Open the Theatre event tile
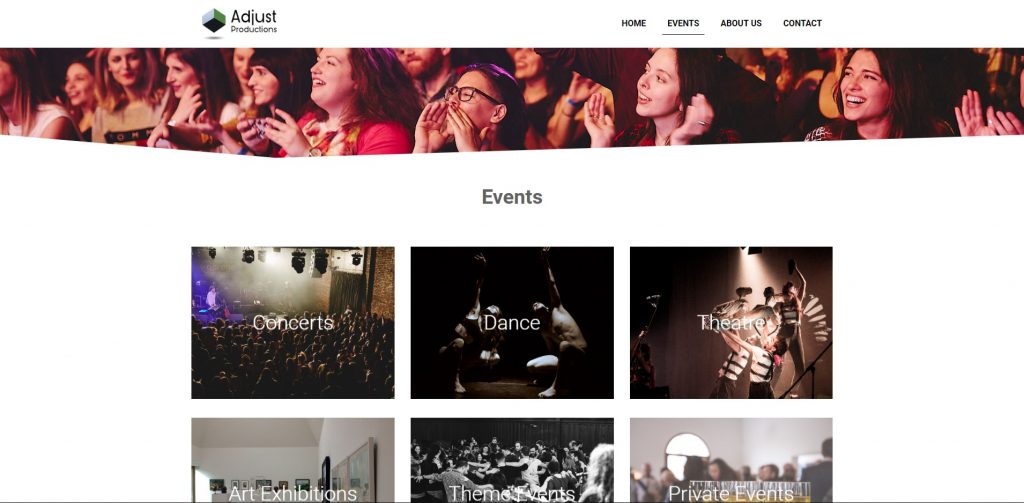 click(x=731, y=323)
